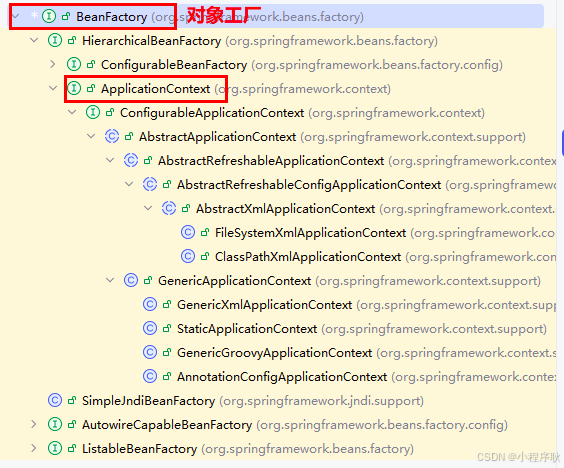Click package text (org.springframework.jndi.support)
Screen dimensions: 564x468
point(322,401)
